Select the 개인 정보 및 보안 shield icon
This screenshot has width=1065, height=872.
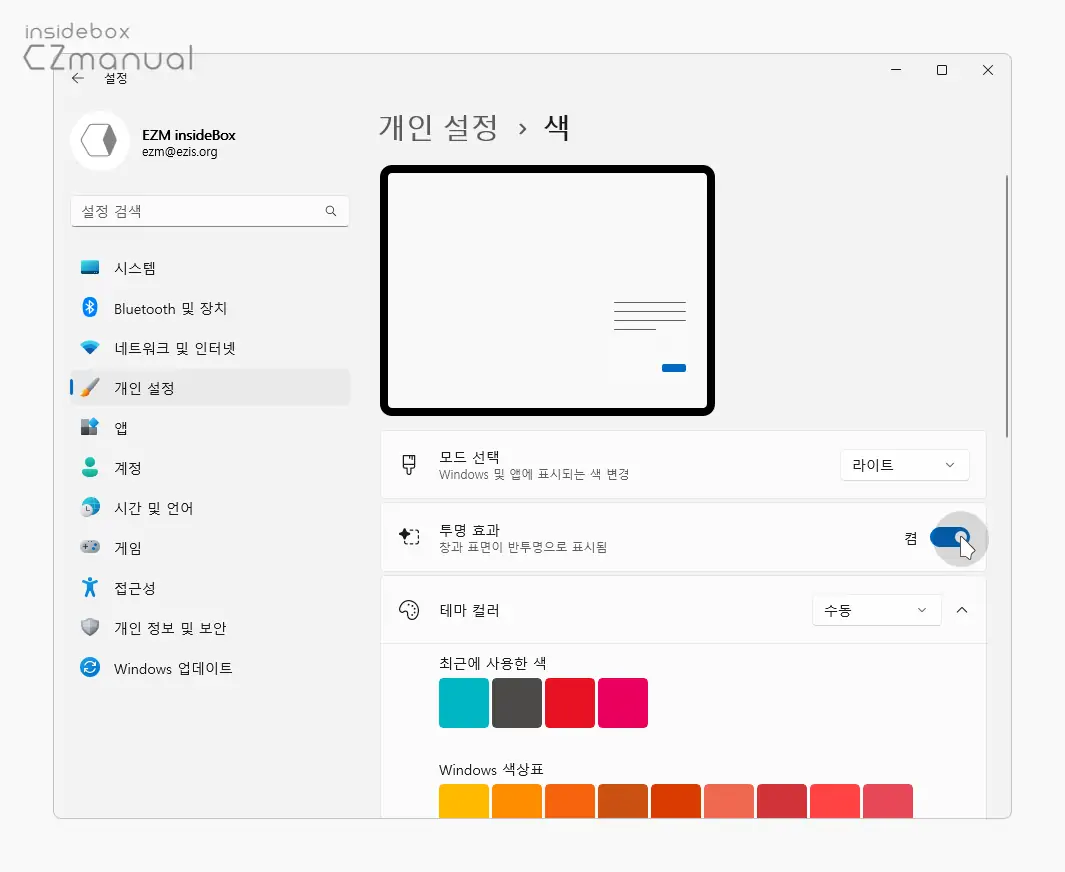(x=90, y=628)
